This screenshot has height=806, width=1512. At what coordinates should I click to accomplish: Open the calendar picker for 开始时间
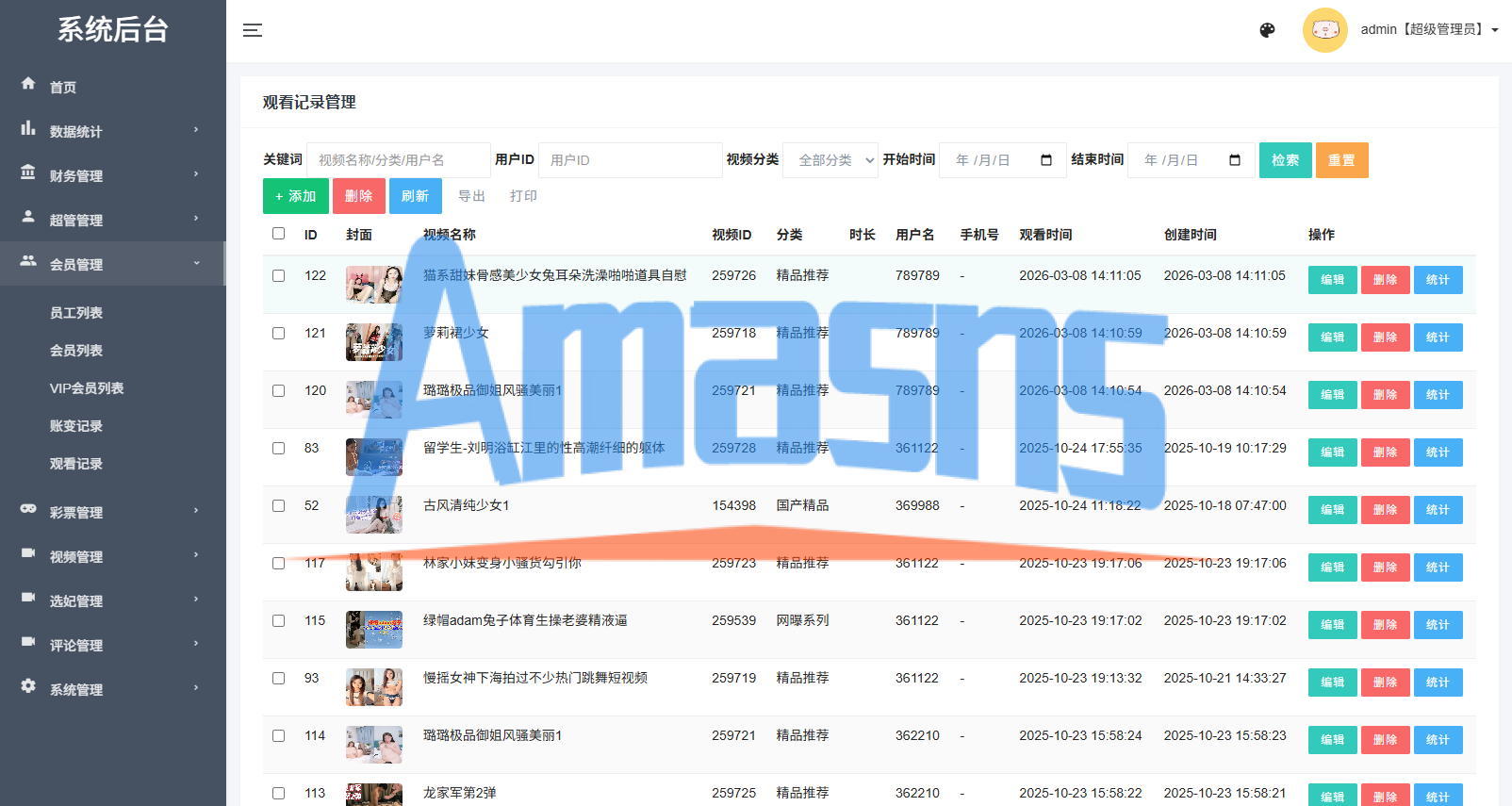[x=1046, y=160]
